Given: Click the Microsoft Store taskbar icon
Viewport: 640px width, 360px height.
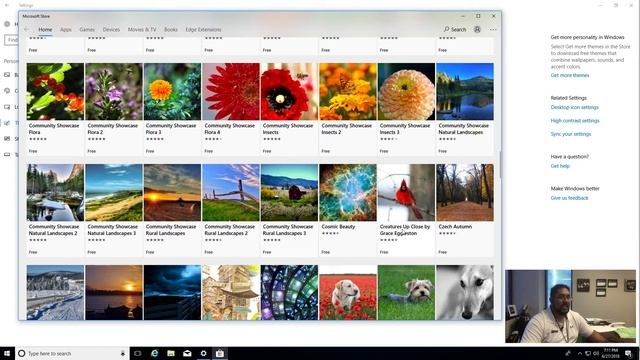Looking at the screenshot, I should pyautogui.click(x=220, y=353).
